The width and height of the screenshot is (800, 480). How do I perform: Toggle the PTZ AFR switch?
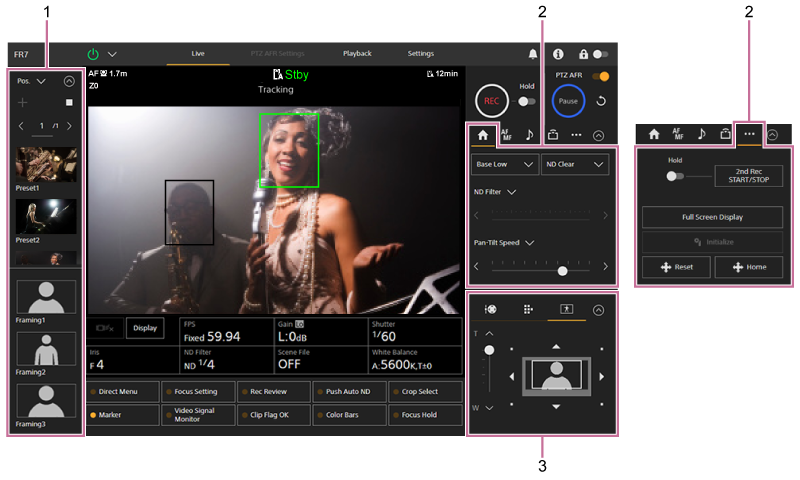coord(601,76)
